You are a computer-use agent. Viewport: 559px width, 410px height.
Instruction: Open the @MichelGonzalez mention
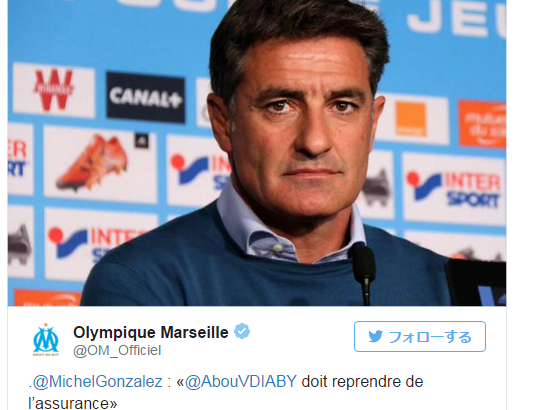[x=97, y=381]
